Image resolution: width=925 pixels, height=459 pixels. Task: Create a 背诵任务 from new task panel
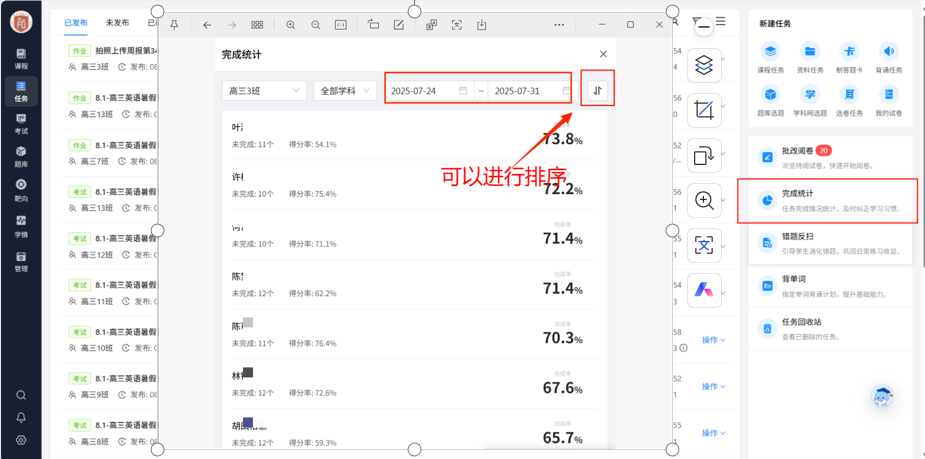click(888, 57)
